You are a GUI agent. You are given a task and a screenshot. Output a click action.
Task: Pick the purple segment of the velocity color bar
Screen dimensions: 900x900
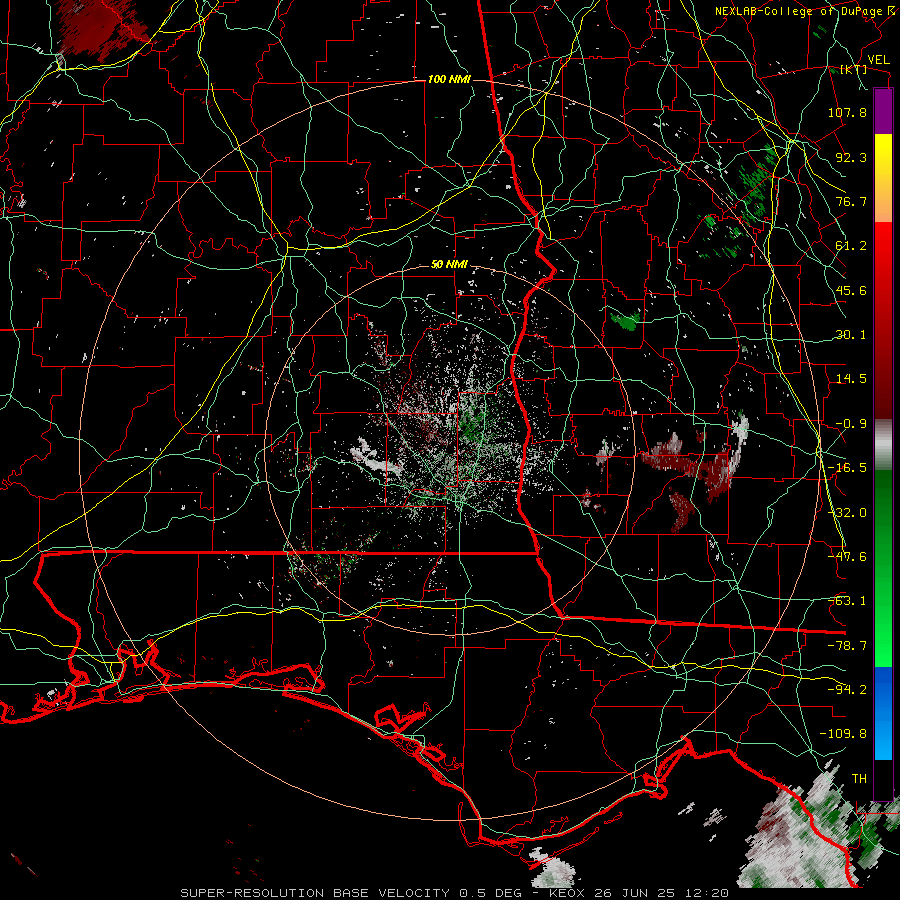(x=883, y=111)
